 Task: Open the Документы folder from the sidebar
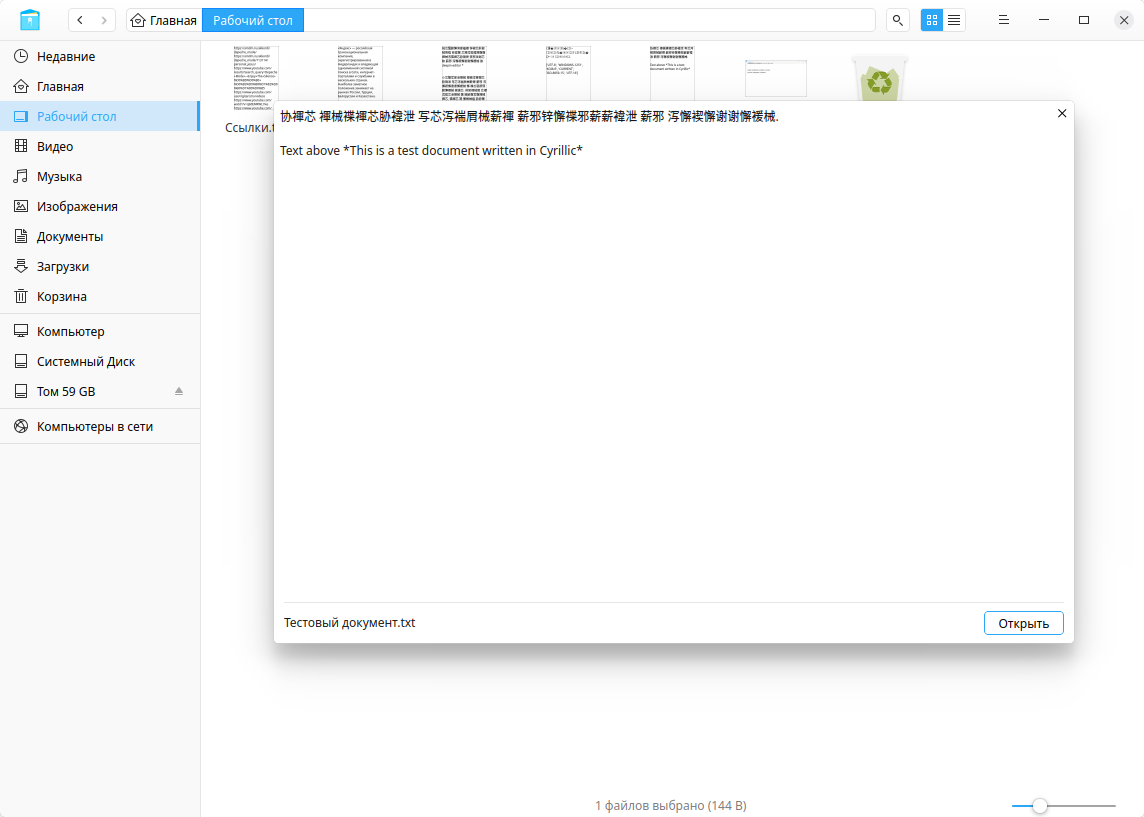pyautogui.click(x=22, y=236)
